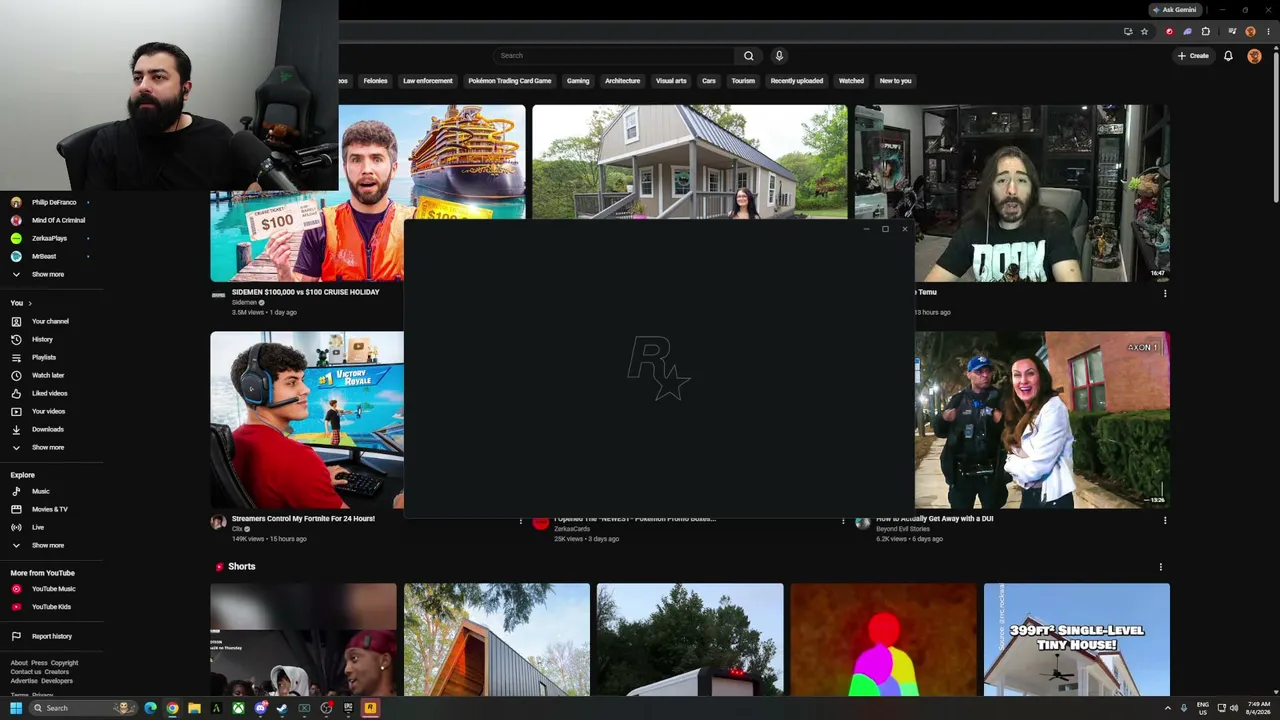This screenshot has height=720, width=1280.
Task: Open Chrome extensions puzzle icon
Action: pyautogui.click(x=1205, y=31)
